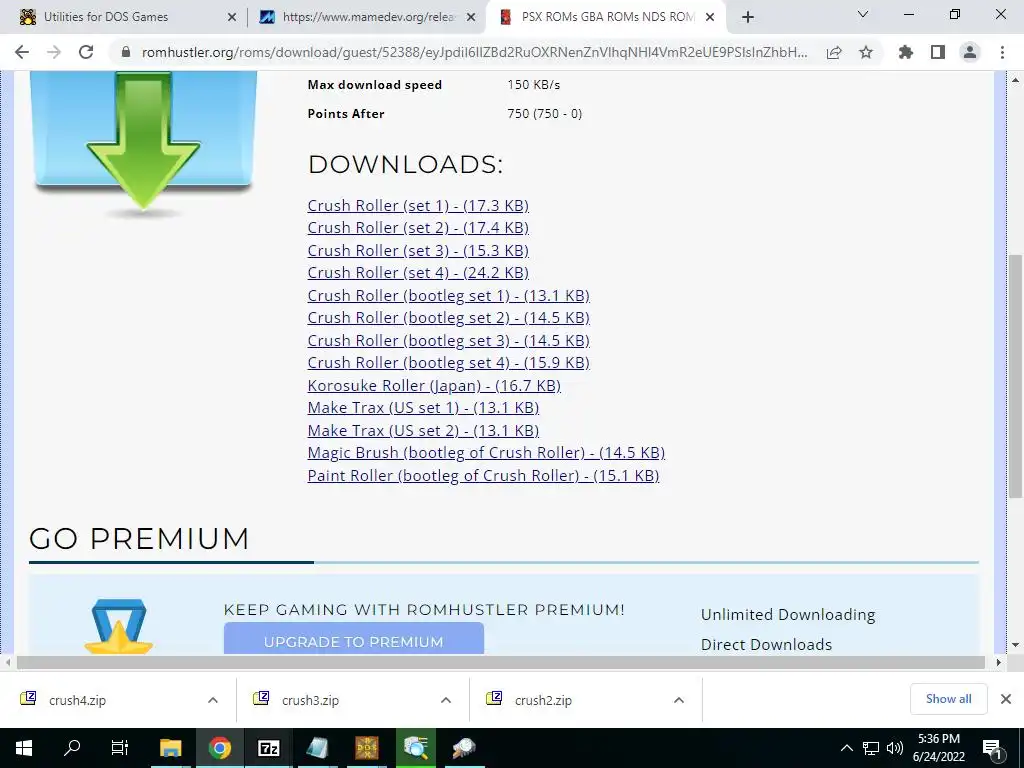1024x768 pixels.
Task: Click the volume speaker tray icon
Action: click(x=895, y=748)
